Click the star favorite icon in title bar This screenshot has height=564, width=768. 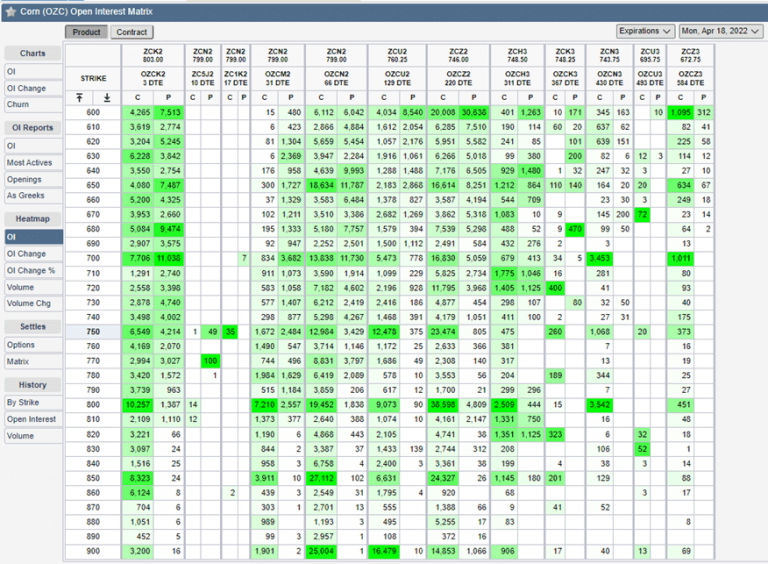[11, 11]
